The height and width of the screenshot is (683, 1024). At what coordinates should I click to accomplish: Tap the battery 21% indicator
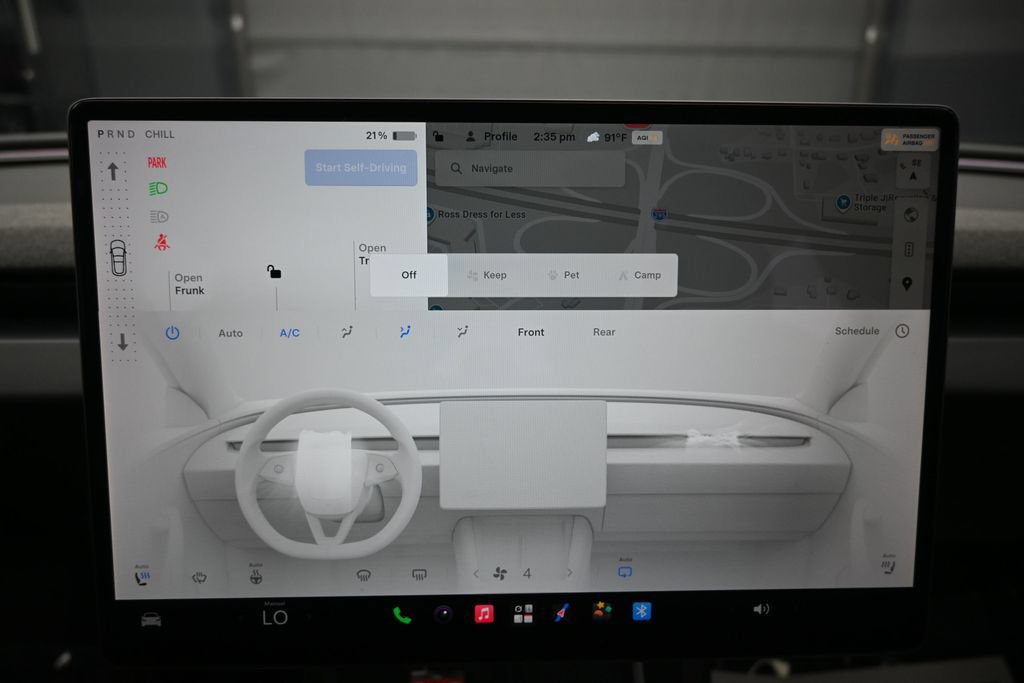(391, 136)
